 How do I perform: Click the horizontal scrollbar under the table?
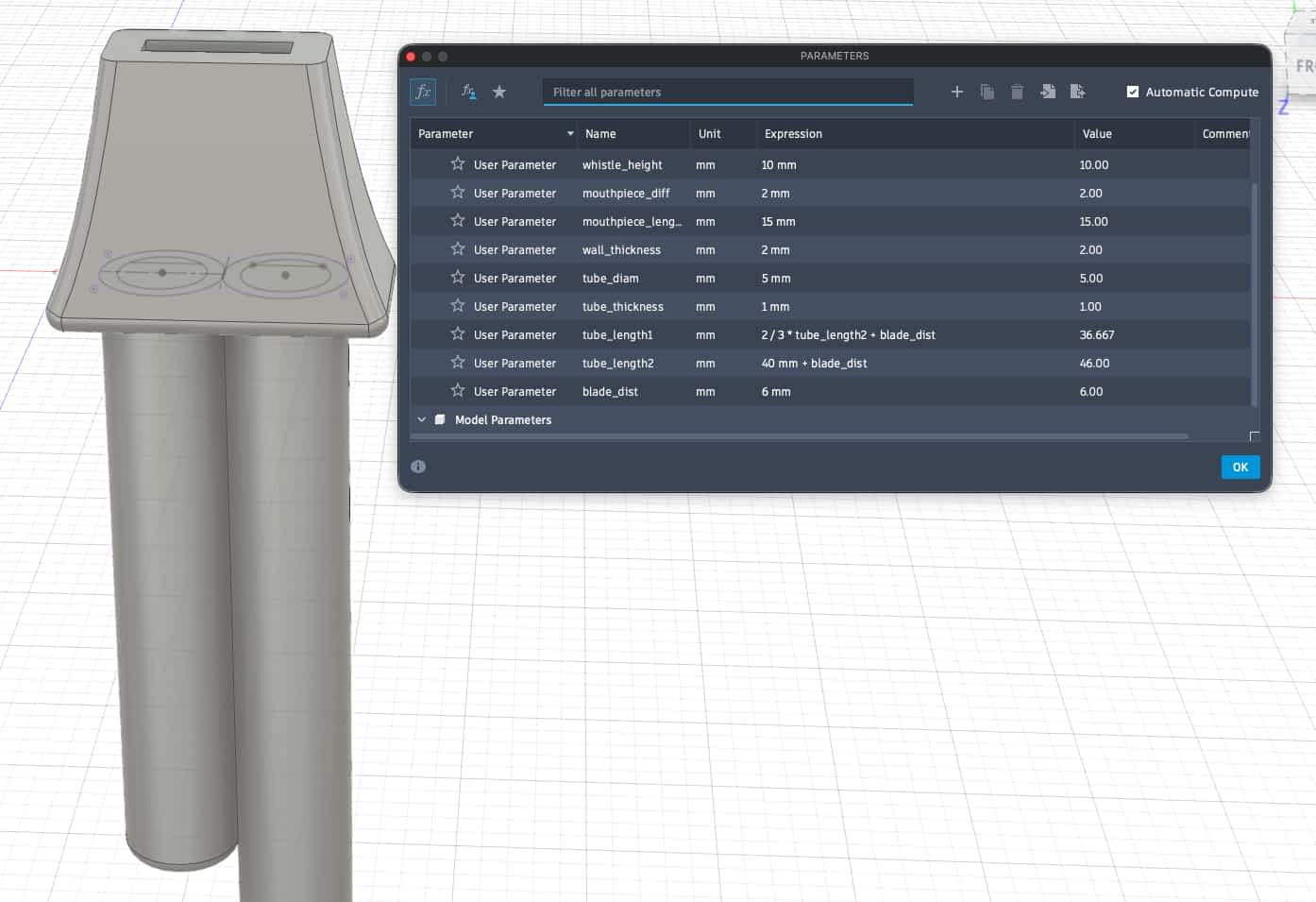click(x=799, y=436)
